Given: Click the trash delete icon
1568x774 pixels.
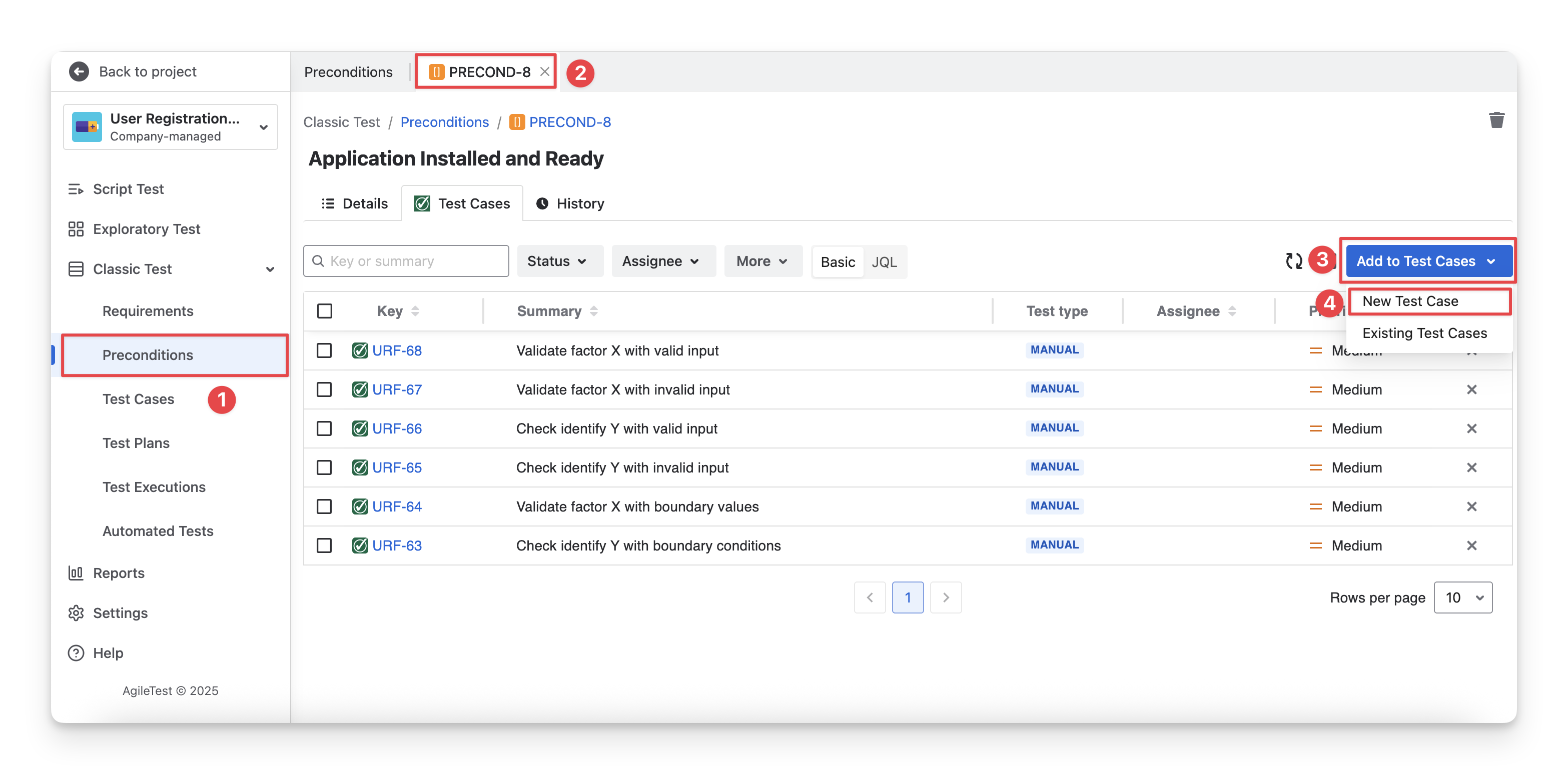Looking at the screenshot, I should (1496, 120).
